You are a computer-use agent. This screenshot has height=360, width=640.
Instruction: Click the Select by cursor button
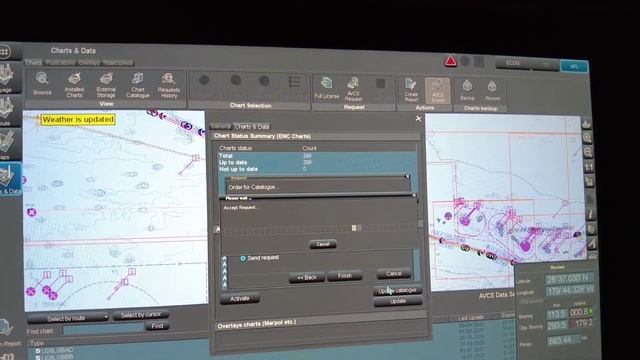tap(141, 315)
